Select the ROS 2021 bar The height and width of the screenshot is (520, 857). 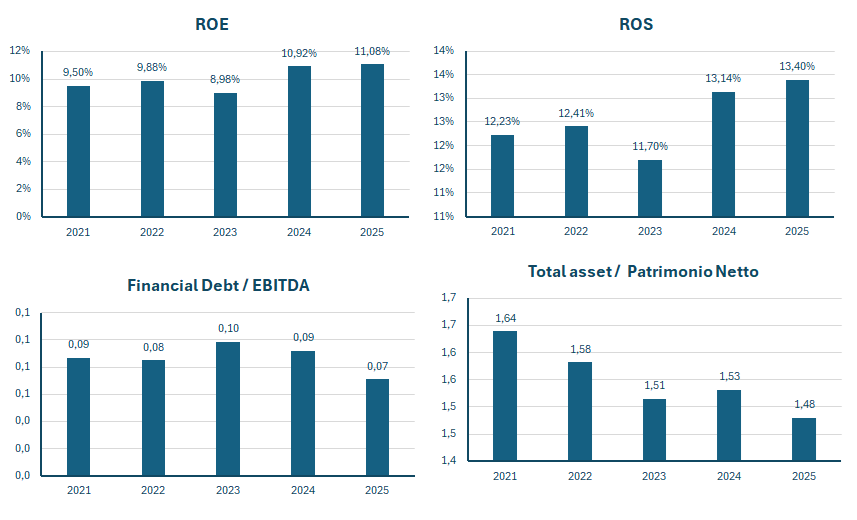pyautogui.click(x=502, y=176)
